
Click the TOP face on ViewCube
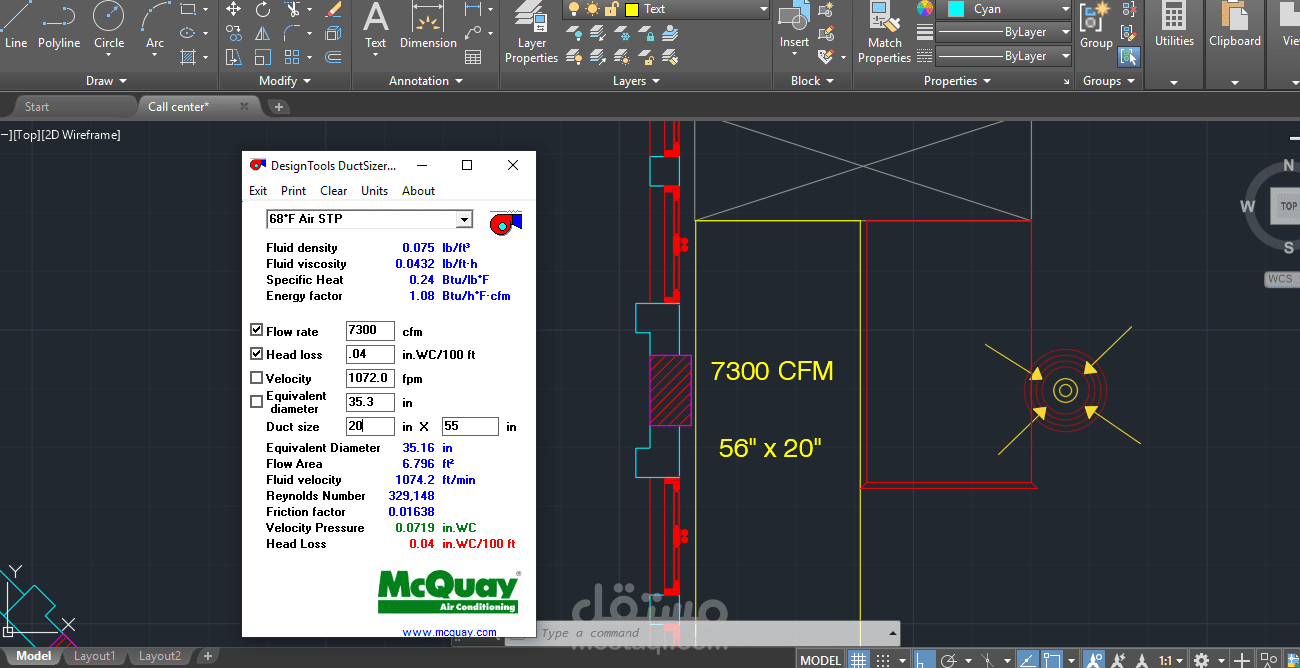[1288, 206]
